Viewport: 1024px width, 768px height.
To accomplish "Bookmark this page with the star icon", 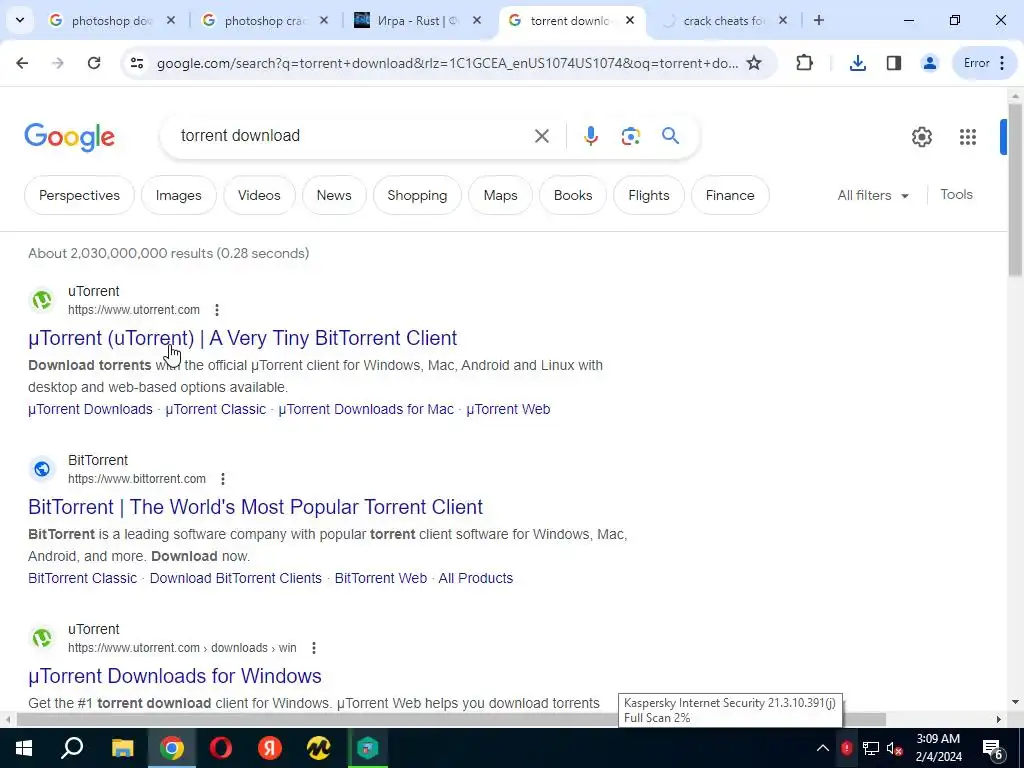I will tap(754, 63).
